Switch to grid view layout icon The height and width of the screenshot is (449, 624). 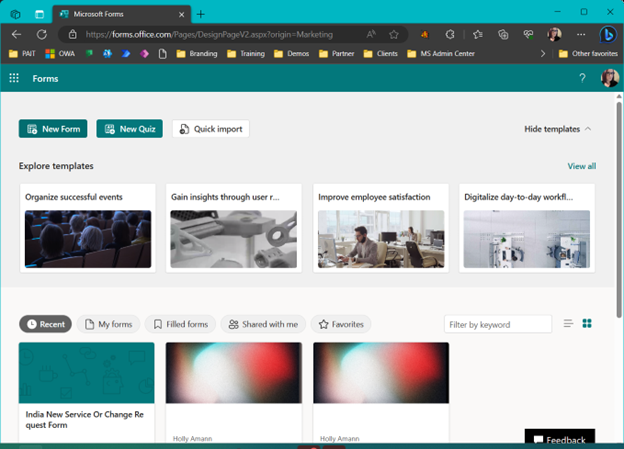[x=587, y=324]
